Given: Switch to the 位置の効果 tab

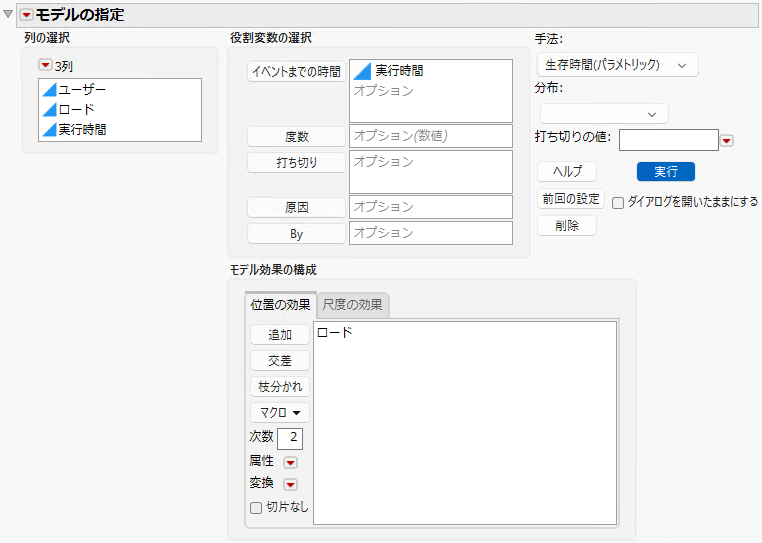Looking at the screenshot, I should pyautogui.click(x=280, y=305).
